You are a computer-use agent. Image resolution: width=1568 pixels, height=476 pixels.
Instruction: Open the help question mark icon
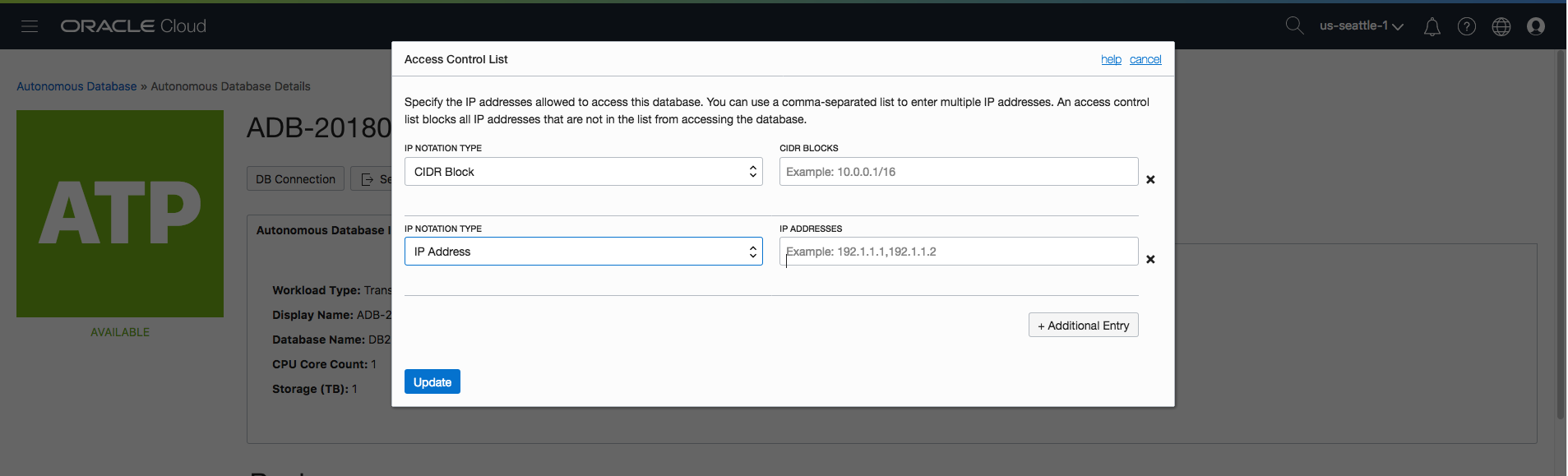click(1466, 27)
